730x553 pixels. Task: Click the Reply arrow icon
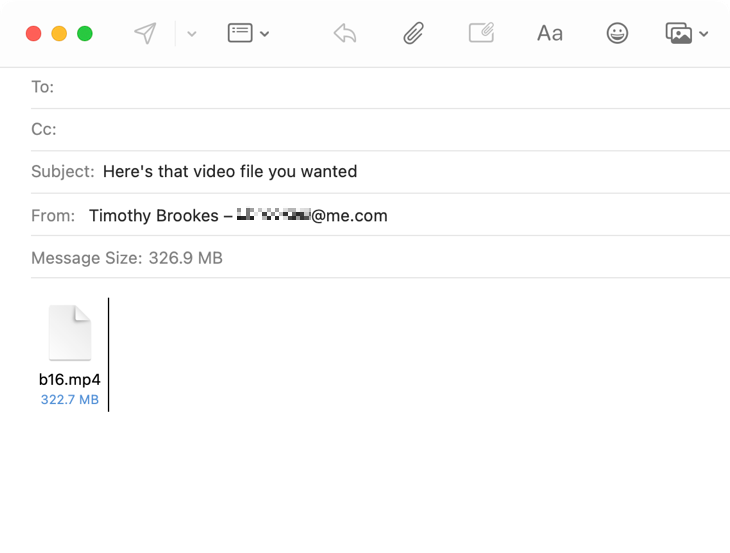coord(345,33)
